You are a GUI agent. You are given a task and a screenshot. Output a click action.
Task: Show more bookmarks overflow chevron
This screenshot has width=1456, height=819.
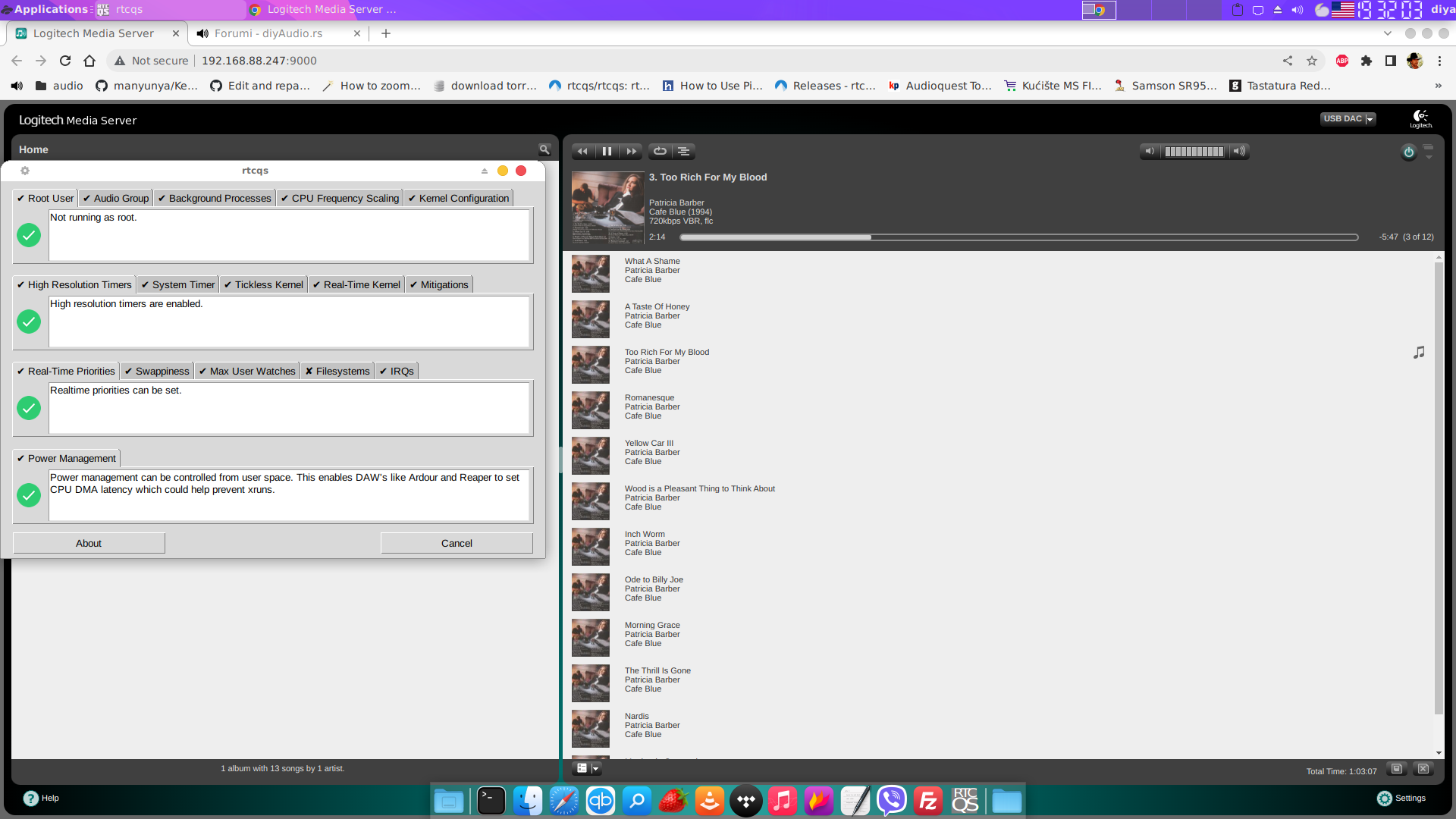(x=1438, y=86)
